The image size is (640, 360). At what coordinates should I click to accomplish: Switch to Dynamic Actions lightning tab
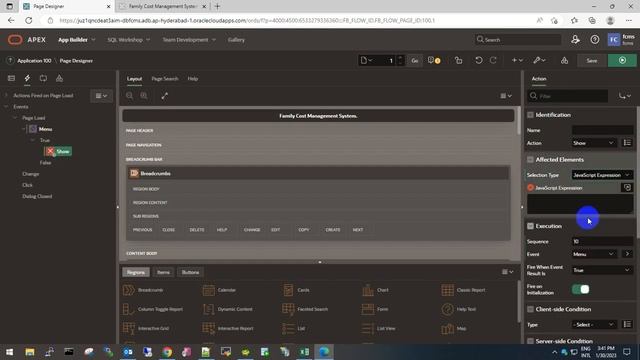click(x=27, y=78)
